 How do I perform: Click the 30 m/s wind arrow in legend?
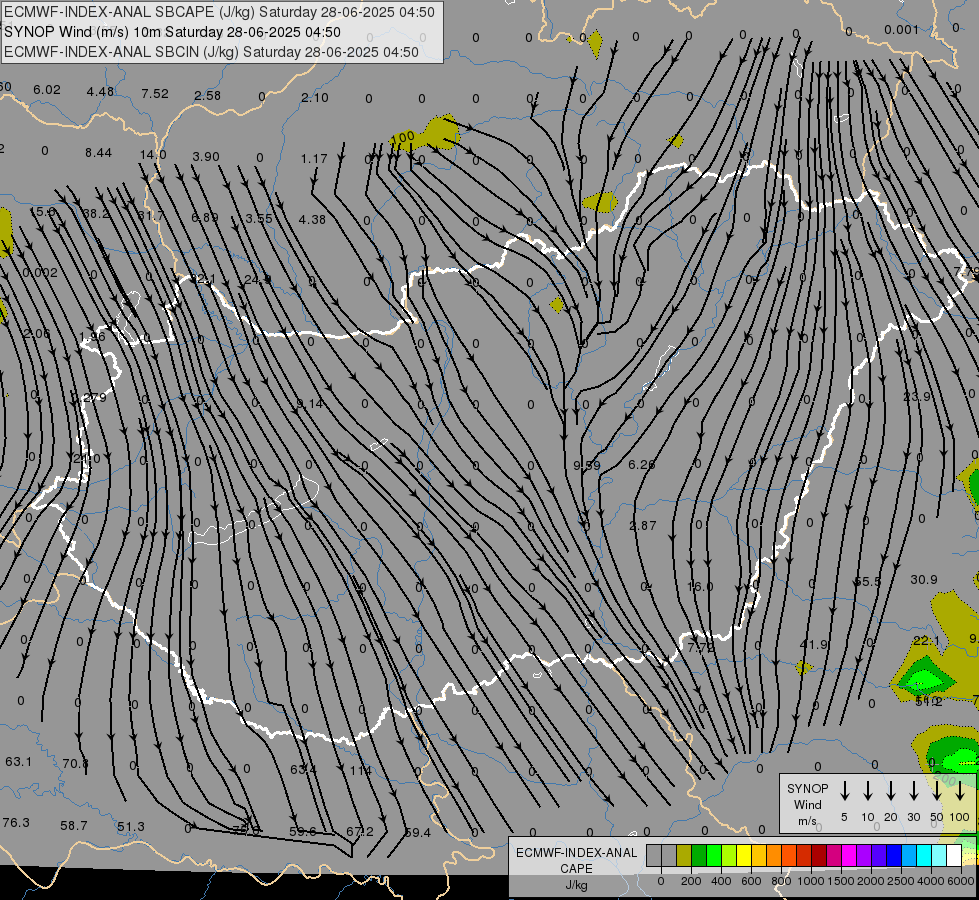coord(913,790)
